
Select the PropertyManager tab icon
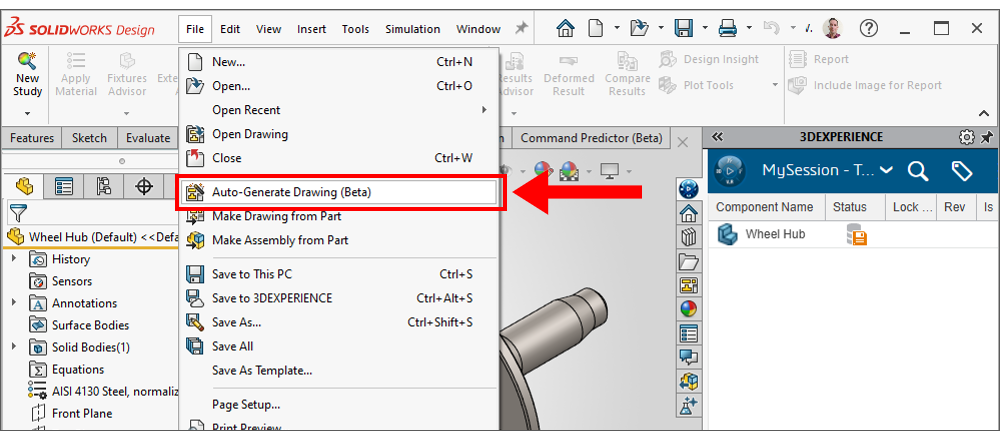tap(64, 186)
